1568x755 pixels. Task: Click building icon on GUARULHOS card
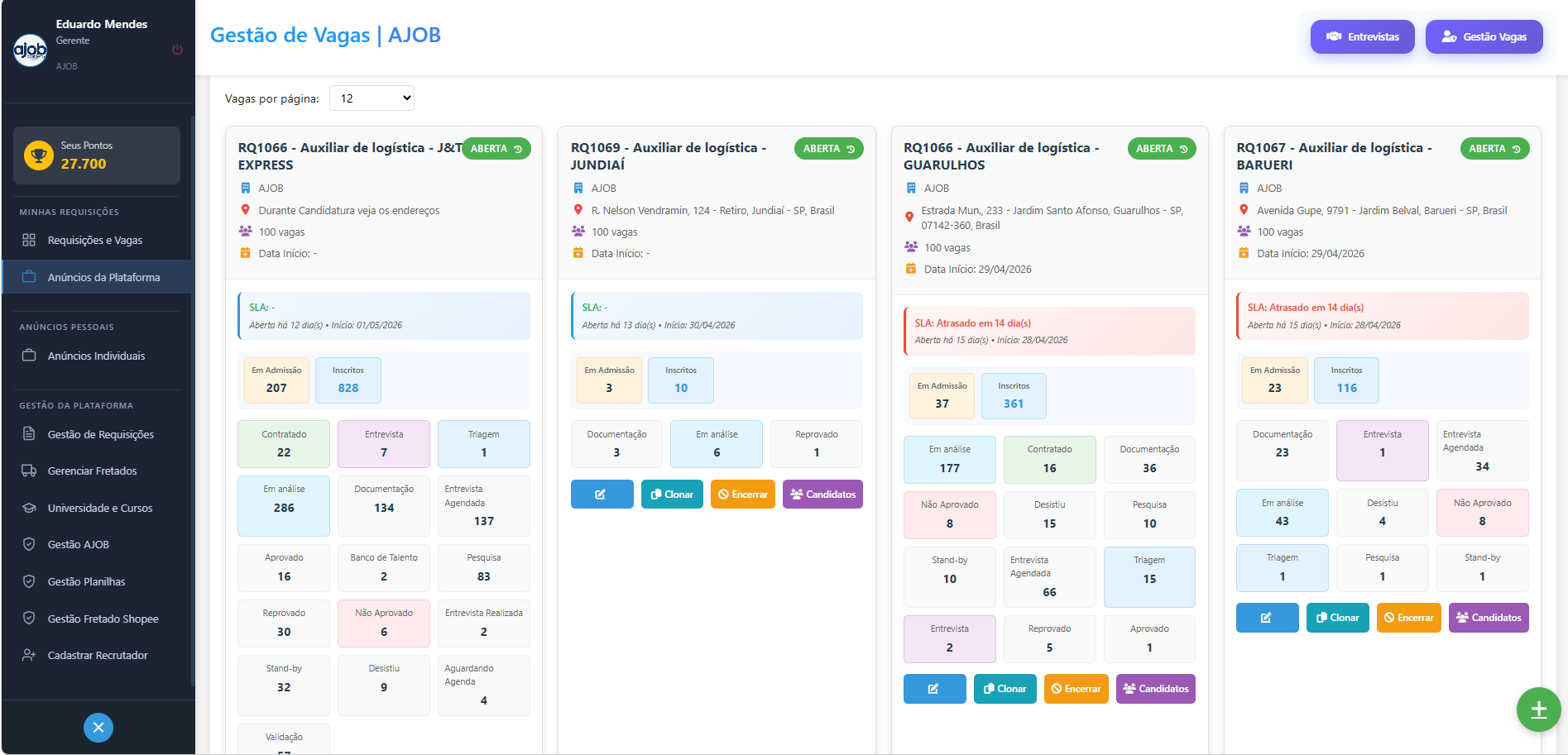pyautogui.click(x=911, y=188)
